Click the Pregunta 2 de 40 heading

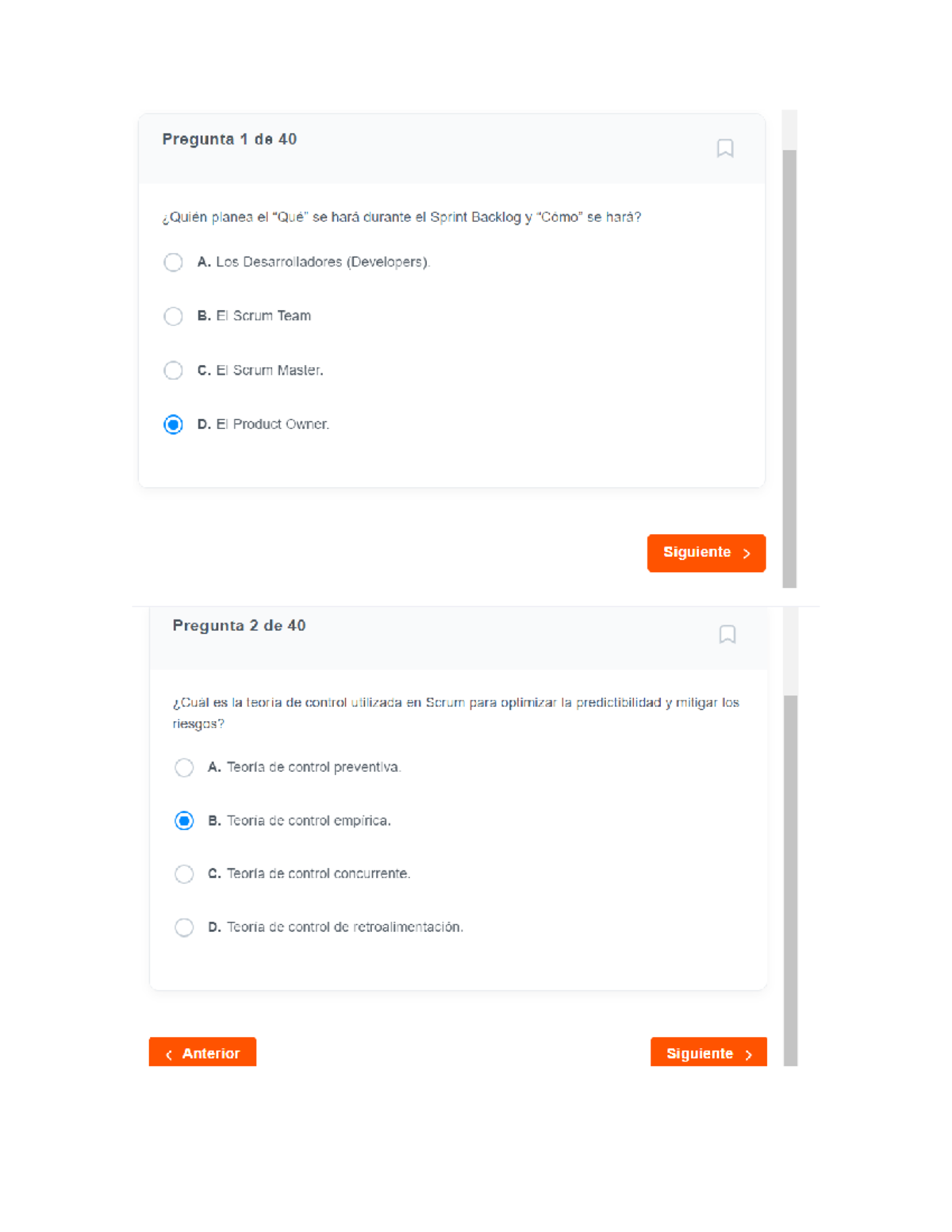[x=239, y=626]
